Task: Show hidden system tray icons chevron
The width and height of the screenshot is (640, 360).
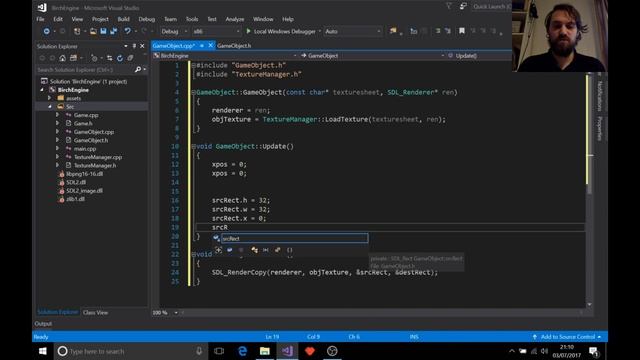Action: coord(512,351)
